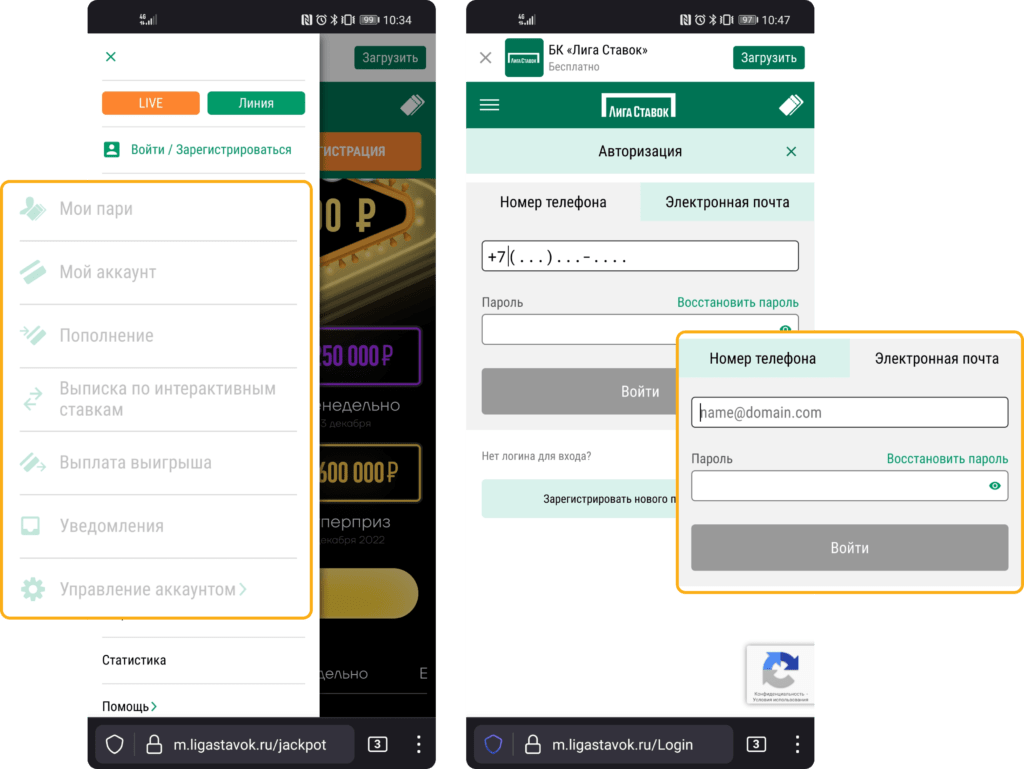Expand the Помощь menu chevron
This screenshot has height=769, width=1024.
[154, 707]
